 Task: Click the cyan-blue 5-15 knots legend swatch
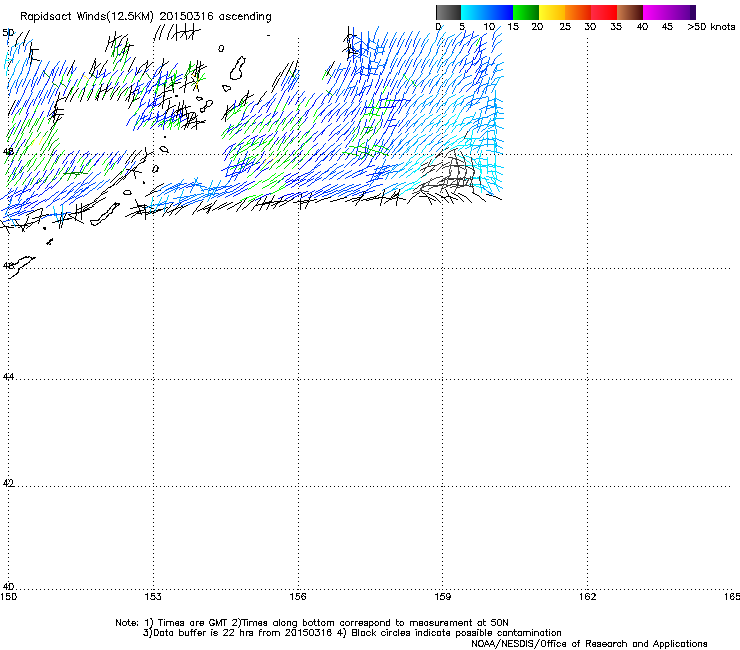tap(487, 12)
